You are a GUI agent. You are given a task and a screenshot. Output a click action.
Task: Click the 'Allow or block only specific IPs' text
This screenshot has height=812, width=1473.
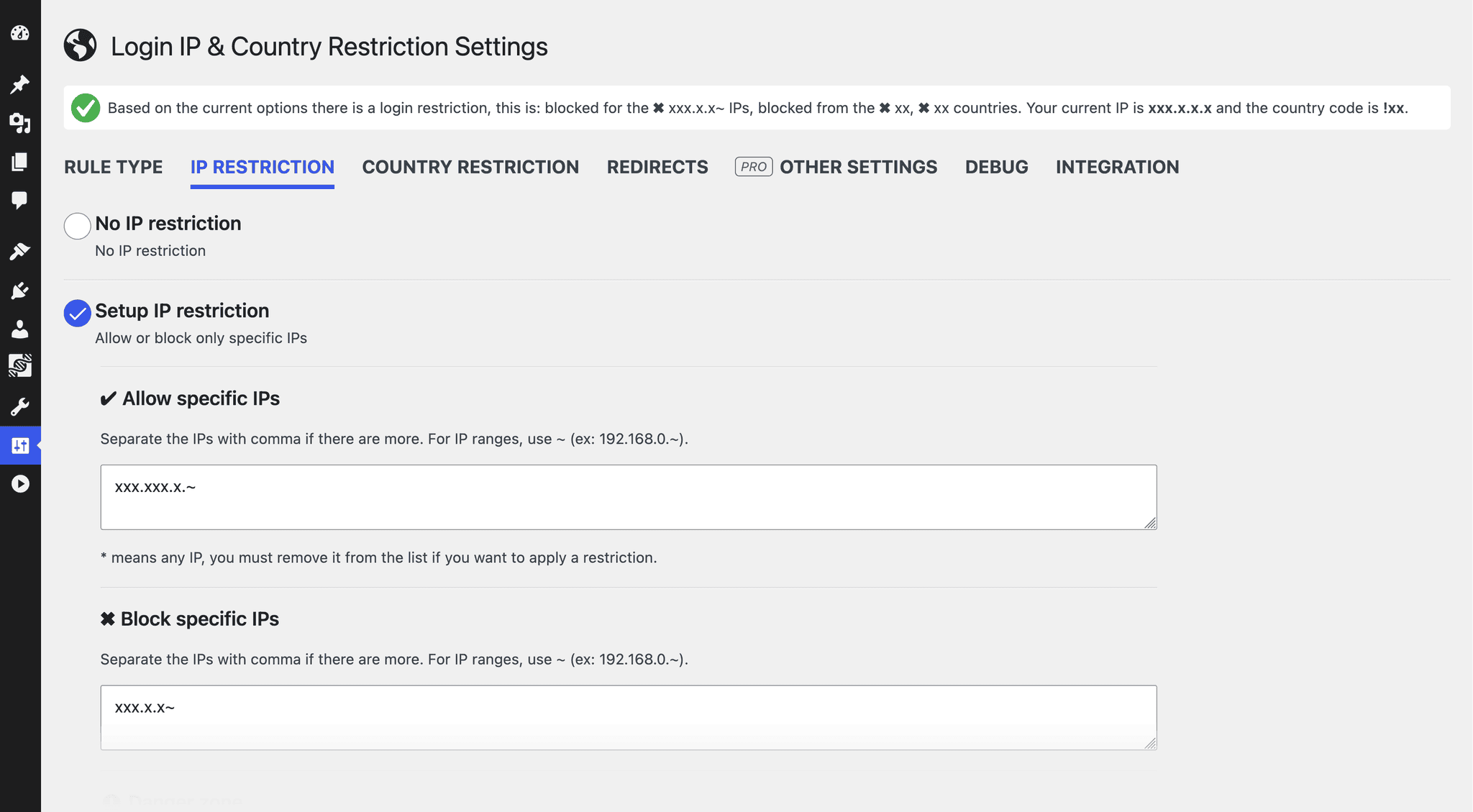tap(201, 338)
